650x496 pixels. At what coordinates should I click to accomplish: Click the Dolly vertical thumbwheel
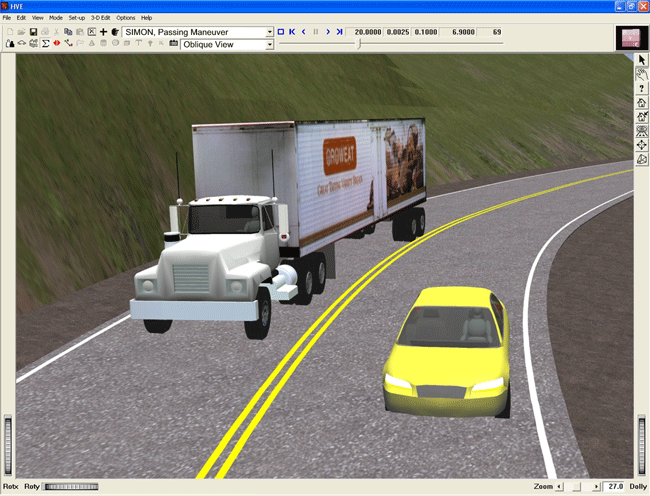(641, 445)
